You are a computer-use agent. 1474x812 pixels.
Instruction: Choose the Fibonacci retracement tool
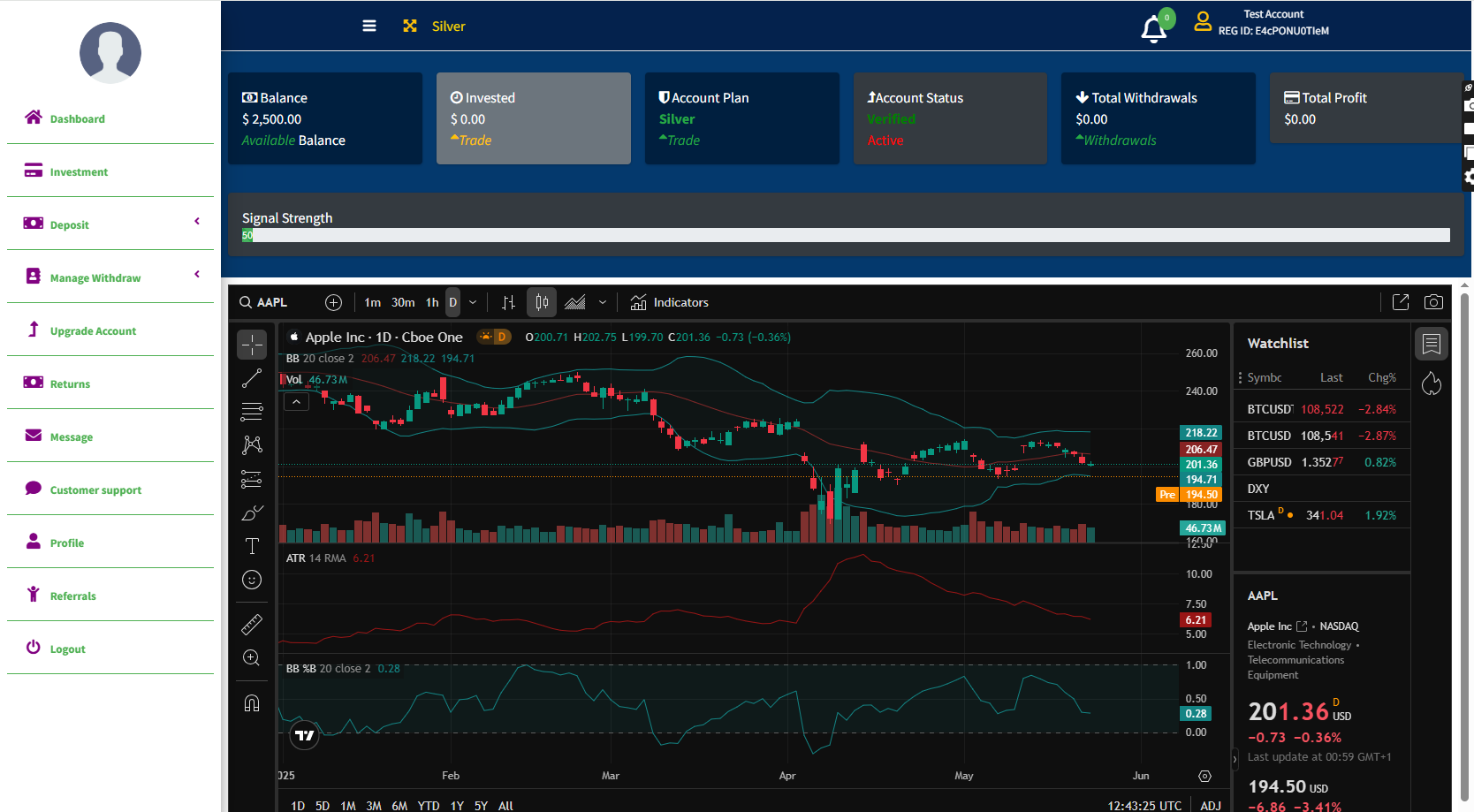[x=252, y=412]
